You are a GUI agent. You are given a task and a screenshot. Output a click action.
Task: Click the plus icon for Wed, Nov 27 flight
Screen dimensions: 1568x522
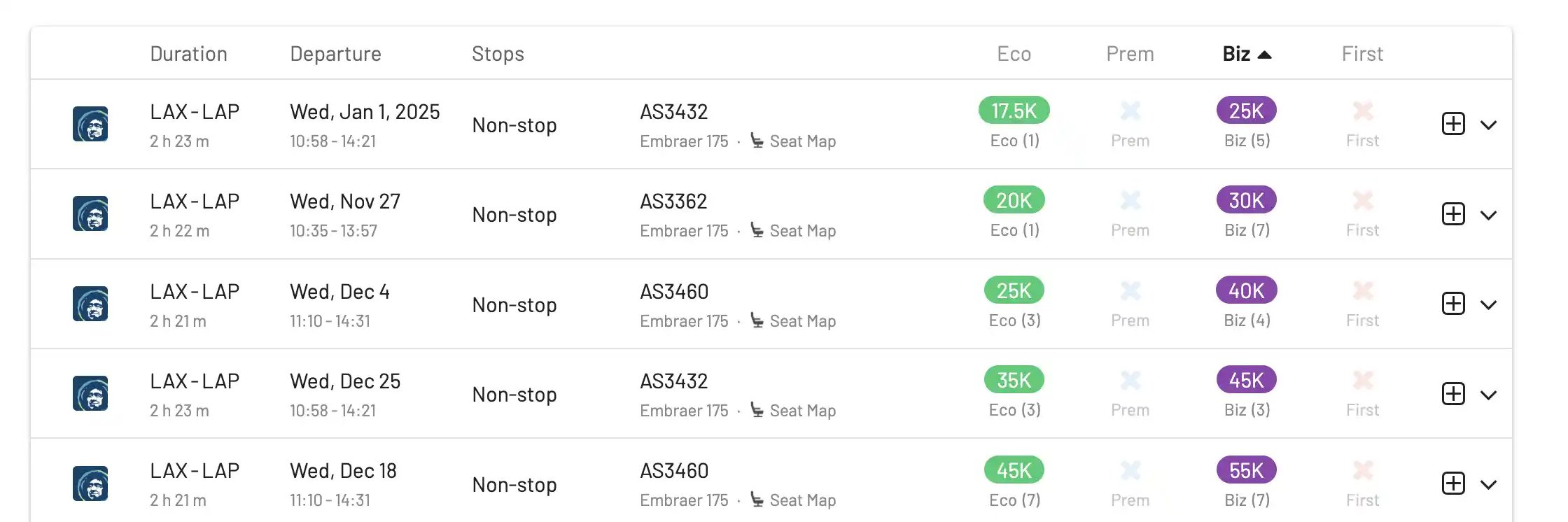[x=1453, y=214]
